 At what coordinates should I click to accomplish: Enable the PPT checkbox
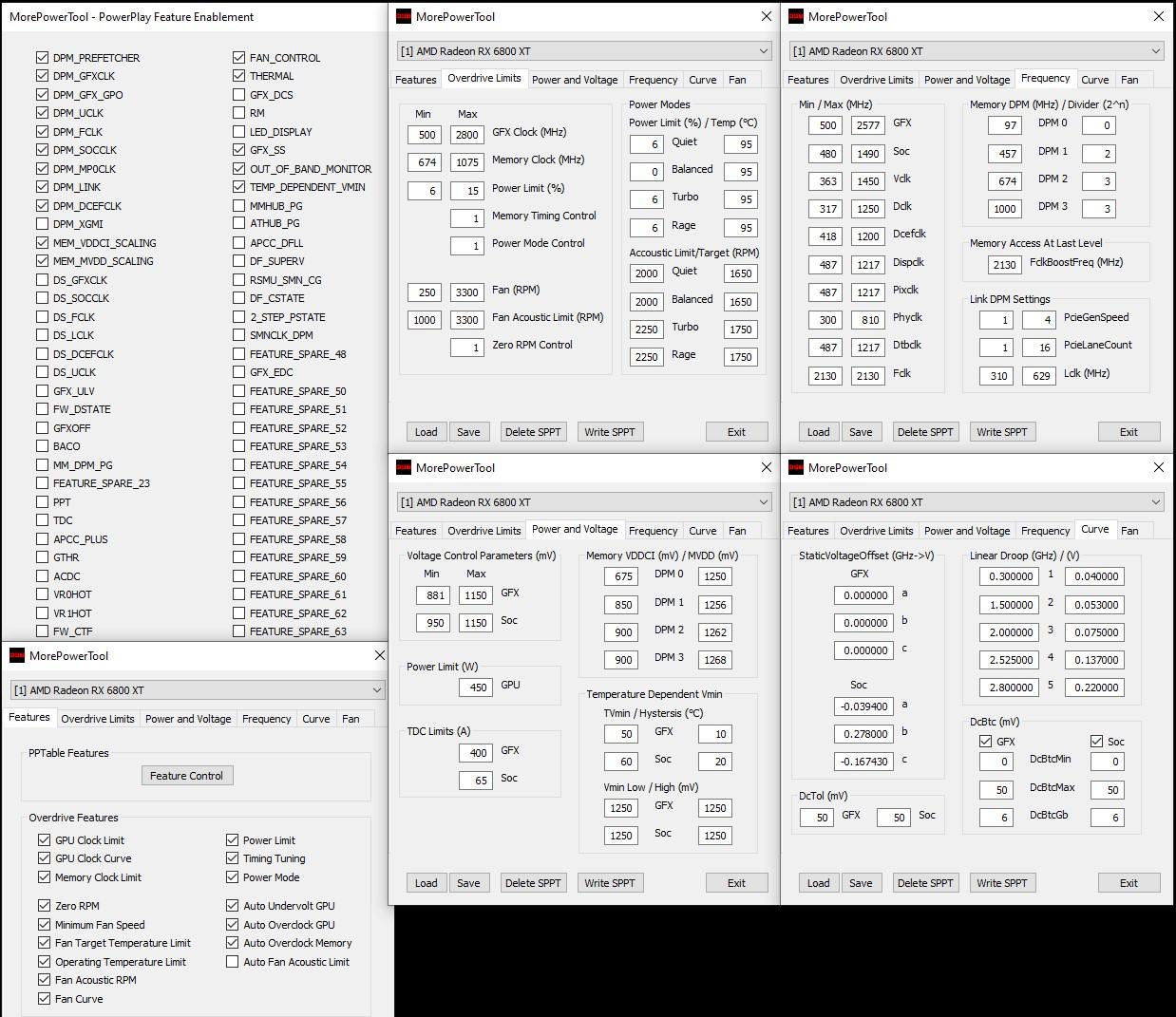pos(42,501)
